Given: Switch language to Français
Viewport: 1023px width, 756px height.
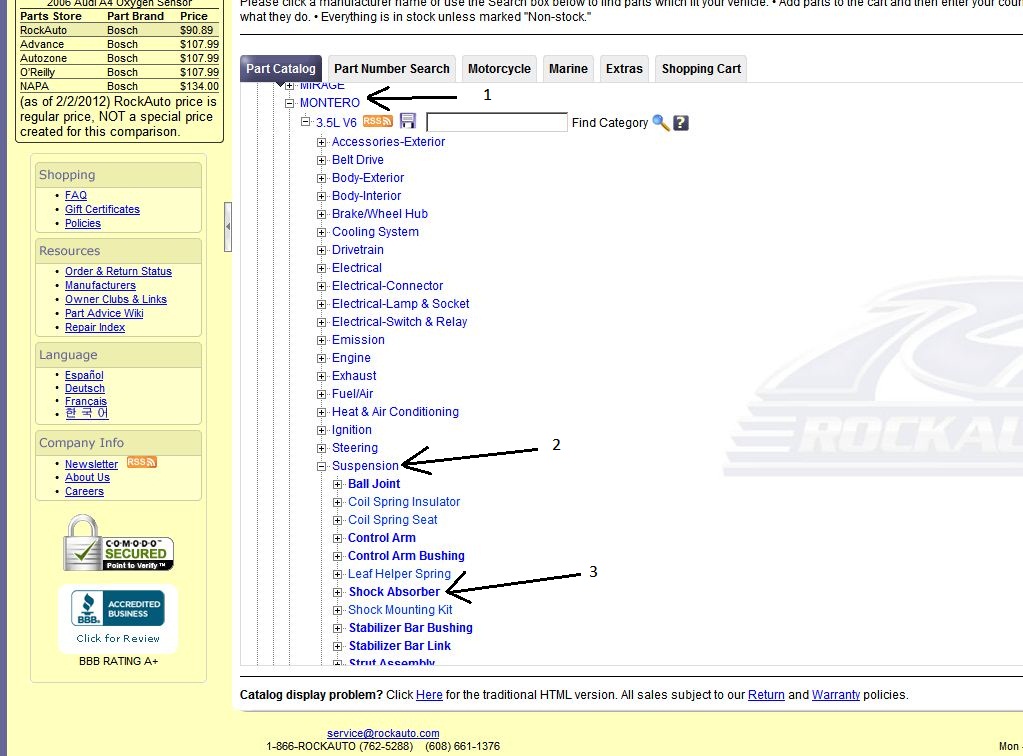Looking at the screenshot, I should click(x=85, y=401).
